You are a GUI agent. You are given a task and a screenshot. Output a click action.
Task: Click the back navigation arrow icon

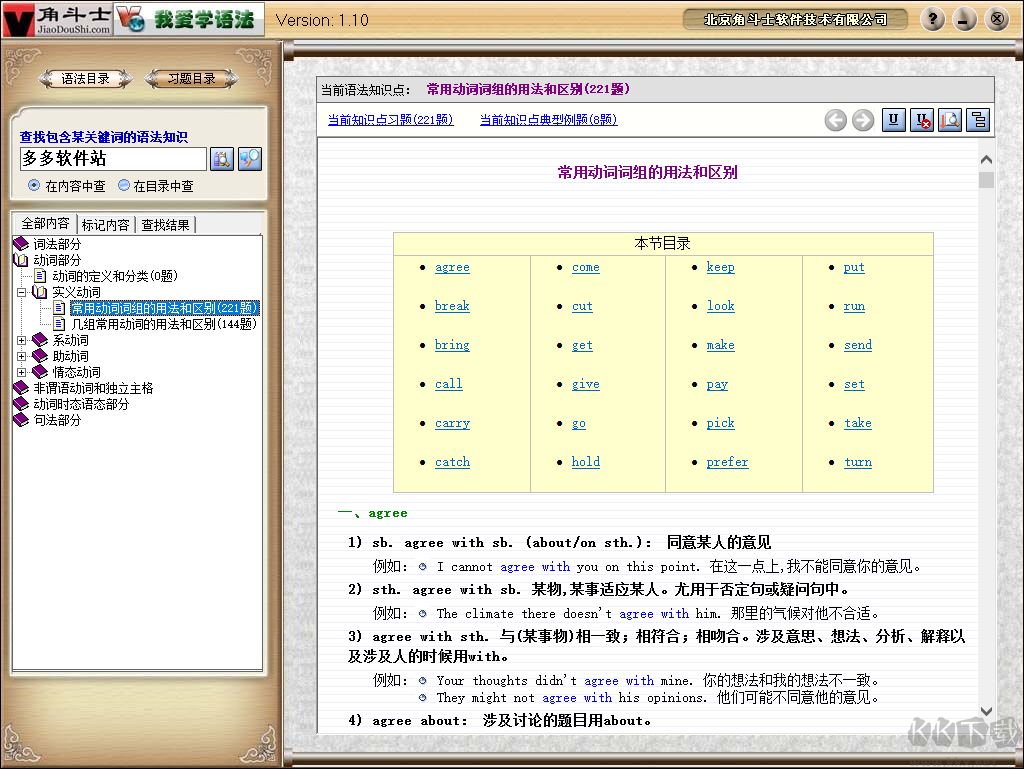[x=836, y=120]
